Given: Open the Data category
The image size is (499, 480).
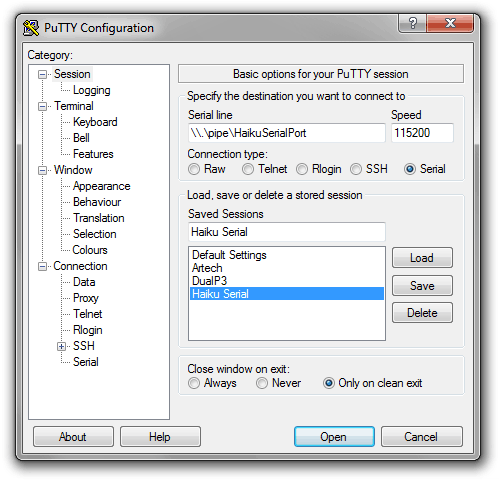Looking at the screenshot, I should [84, 282].
